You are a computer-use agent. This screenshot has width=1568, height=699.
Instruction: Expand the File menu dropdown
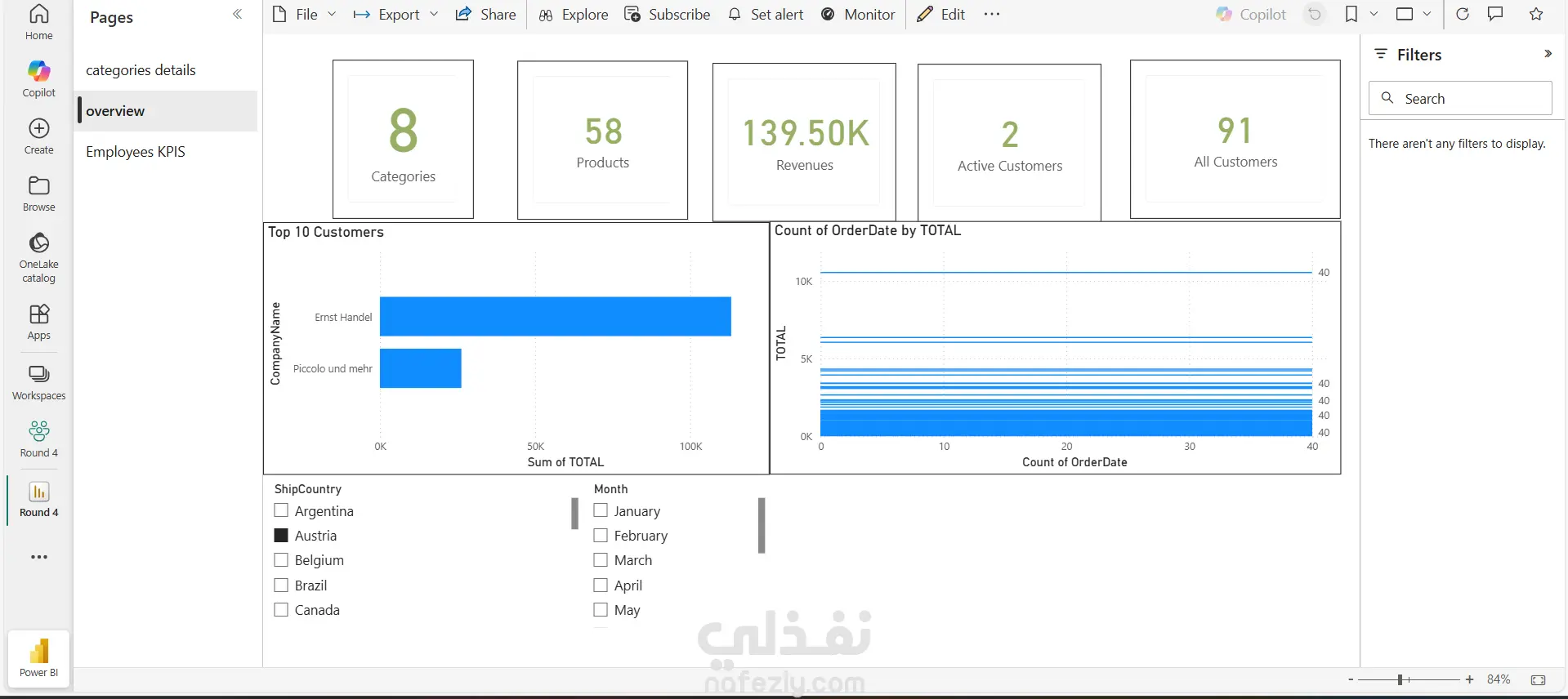click(x=332, y=14)
